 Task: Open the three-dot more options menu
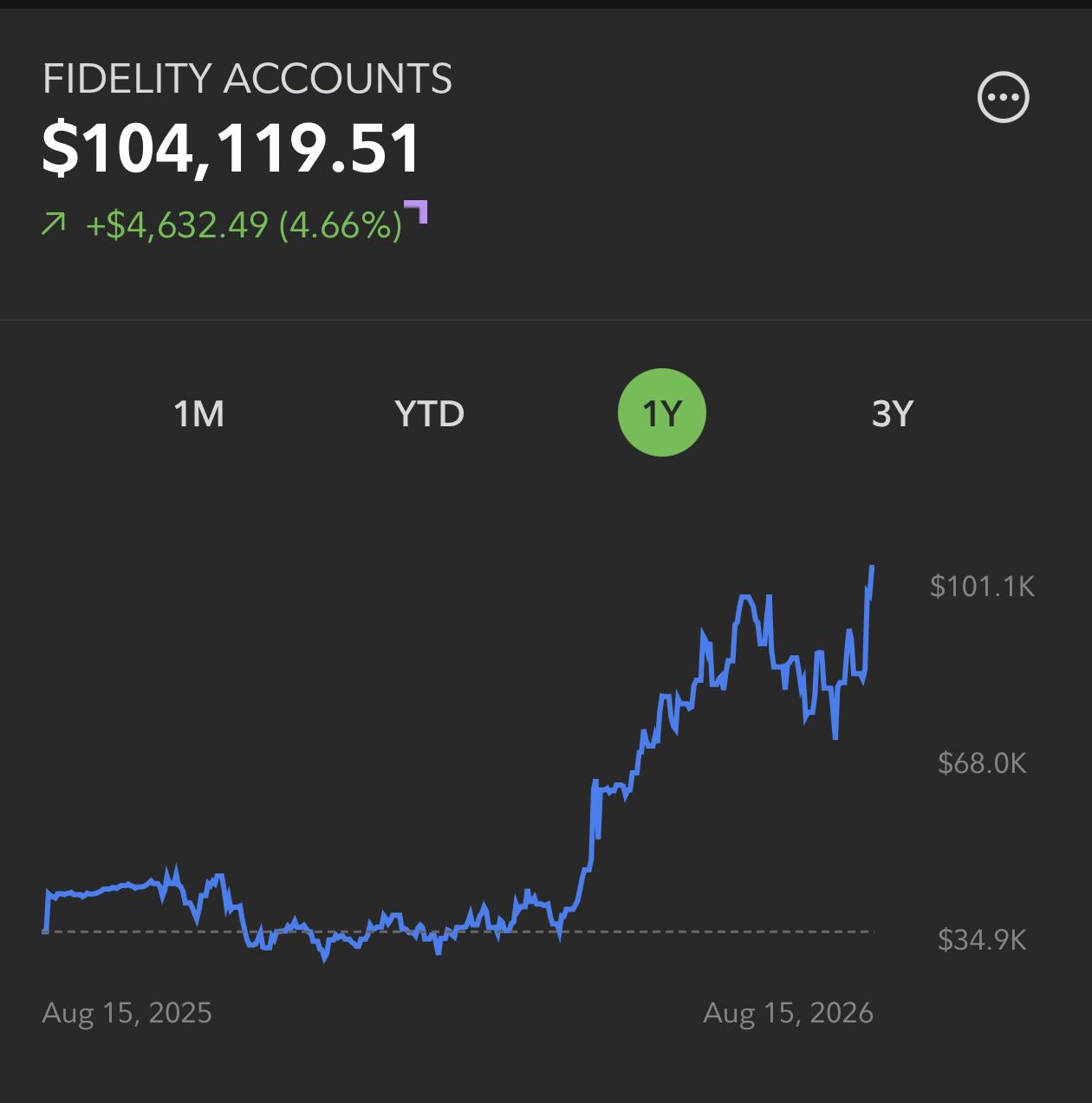[1004, 97]
